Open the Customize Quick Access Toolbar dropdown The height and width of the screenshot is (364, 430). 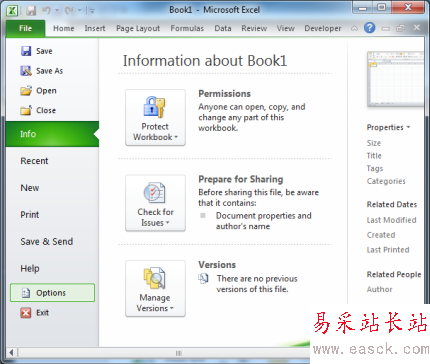(x=92, y=11)
